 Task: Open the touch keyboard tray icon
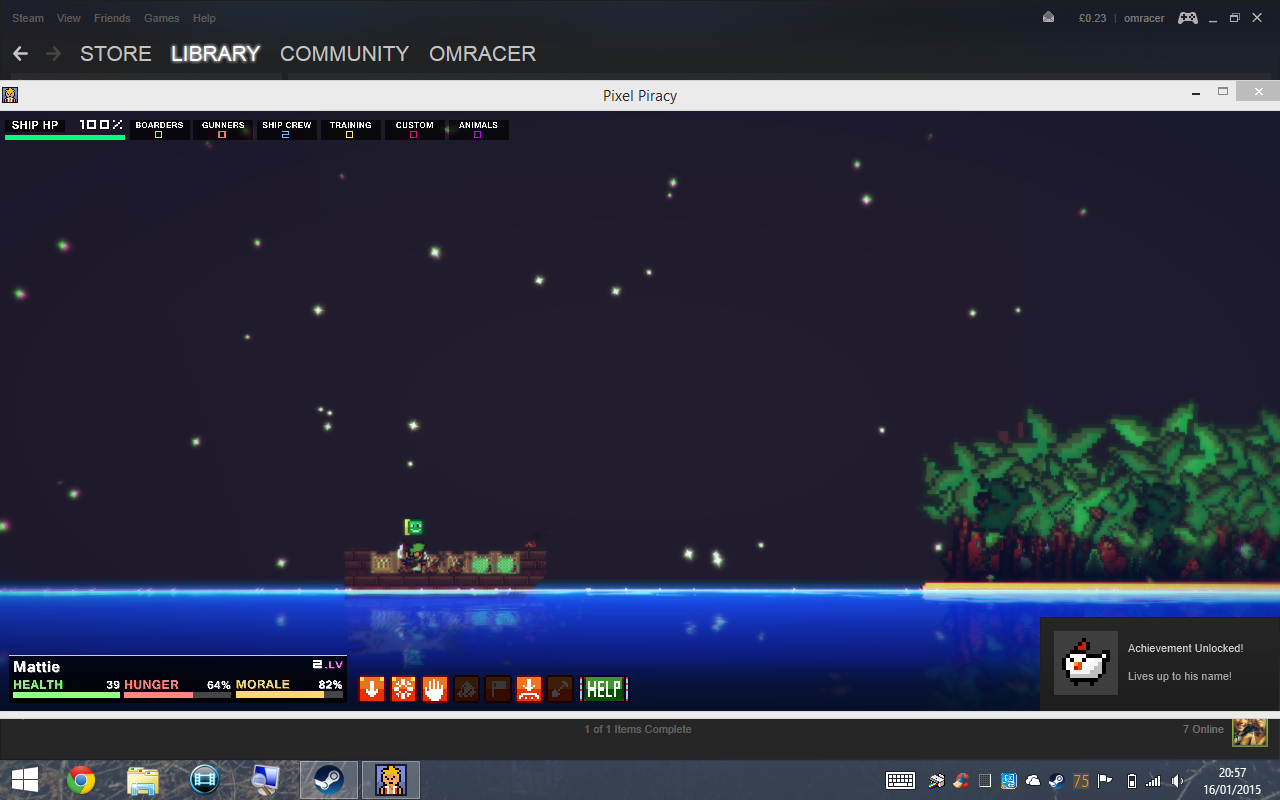[900, 781]
